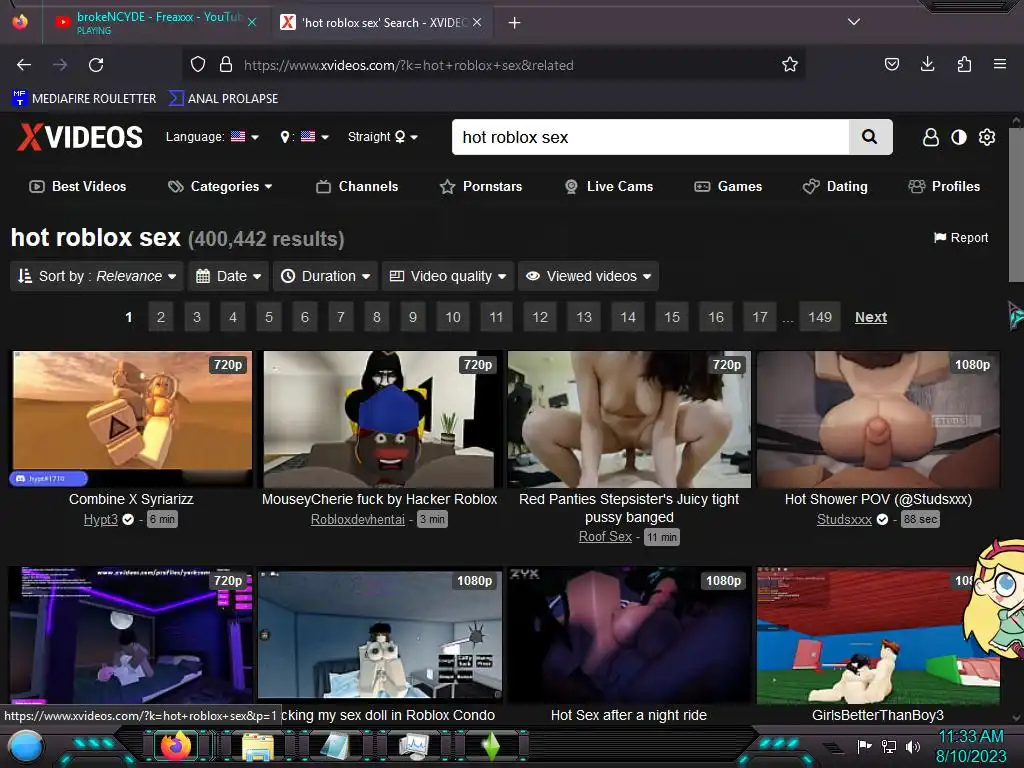Open the site settings gear icon

coord(987,137)
